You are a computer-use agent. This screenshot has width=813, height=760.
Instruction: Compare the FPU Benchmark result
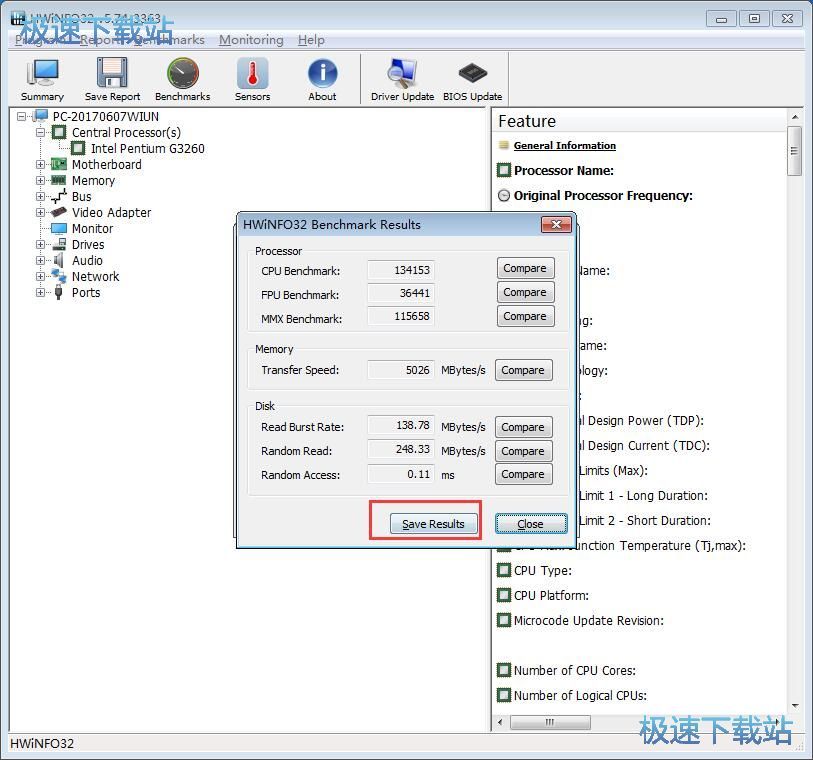coord(525,292)
